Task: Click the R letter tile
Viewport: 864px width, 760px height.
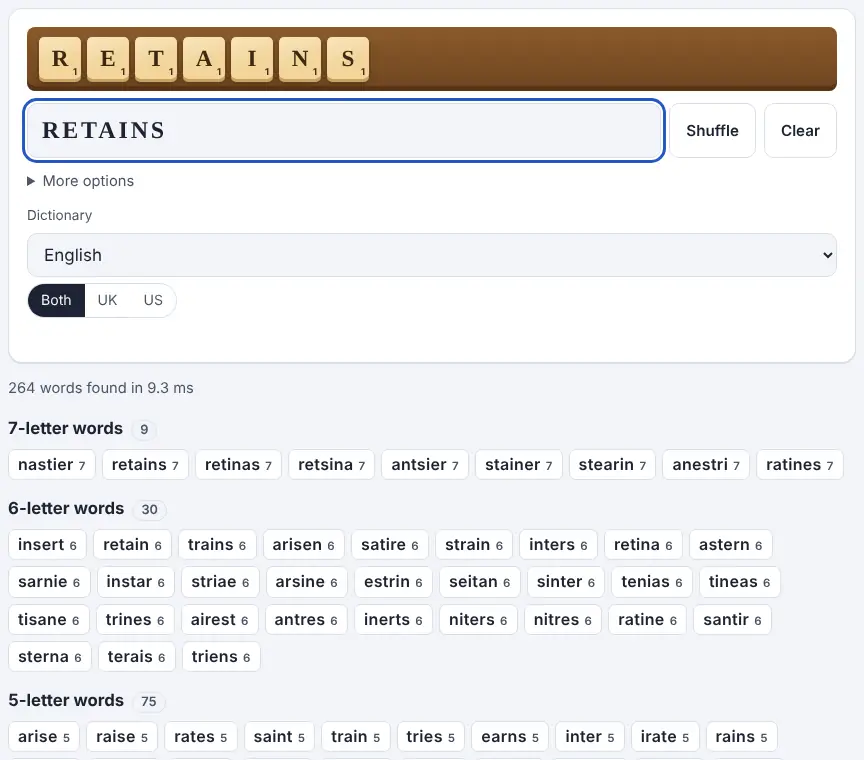Action: tap(60, 59)
